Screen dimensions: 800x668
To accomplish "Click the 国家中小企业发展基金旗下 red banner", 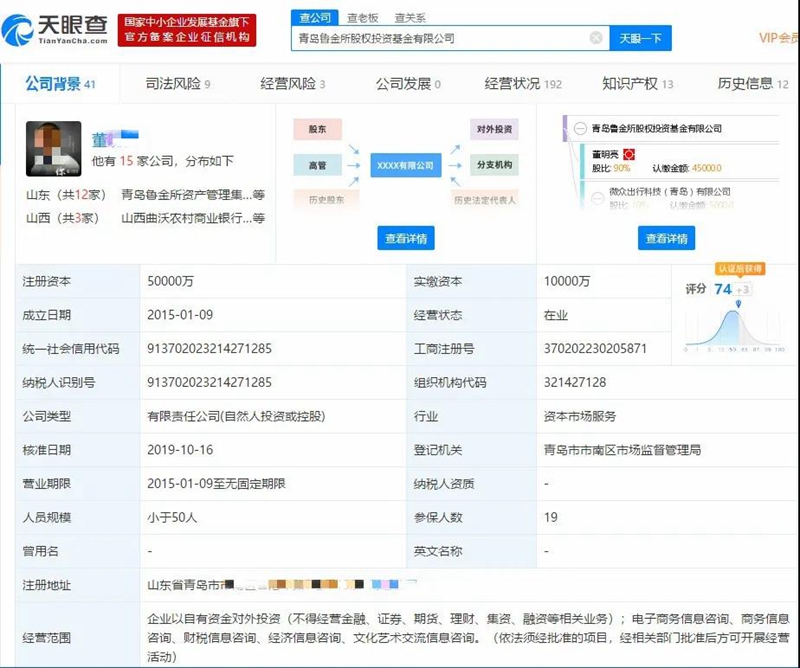I will coord(187,30).
